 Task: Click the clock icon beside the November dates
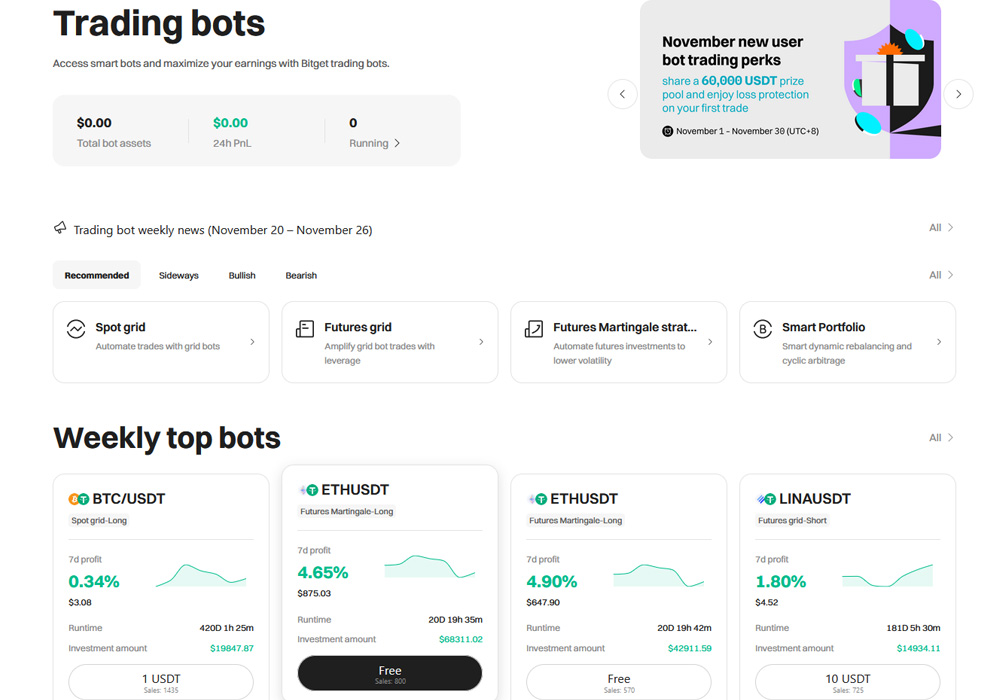[x=667, y=131]
